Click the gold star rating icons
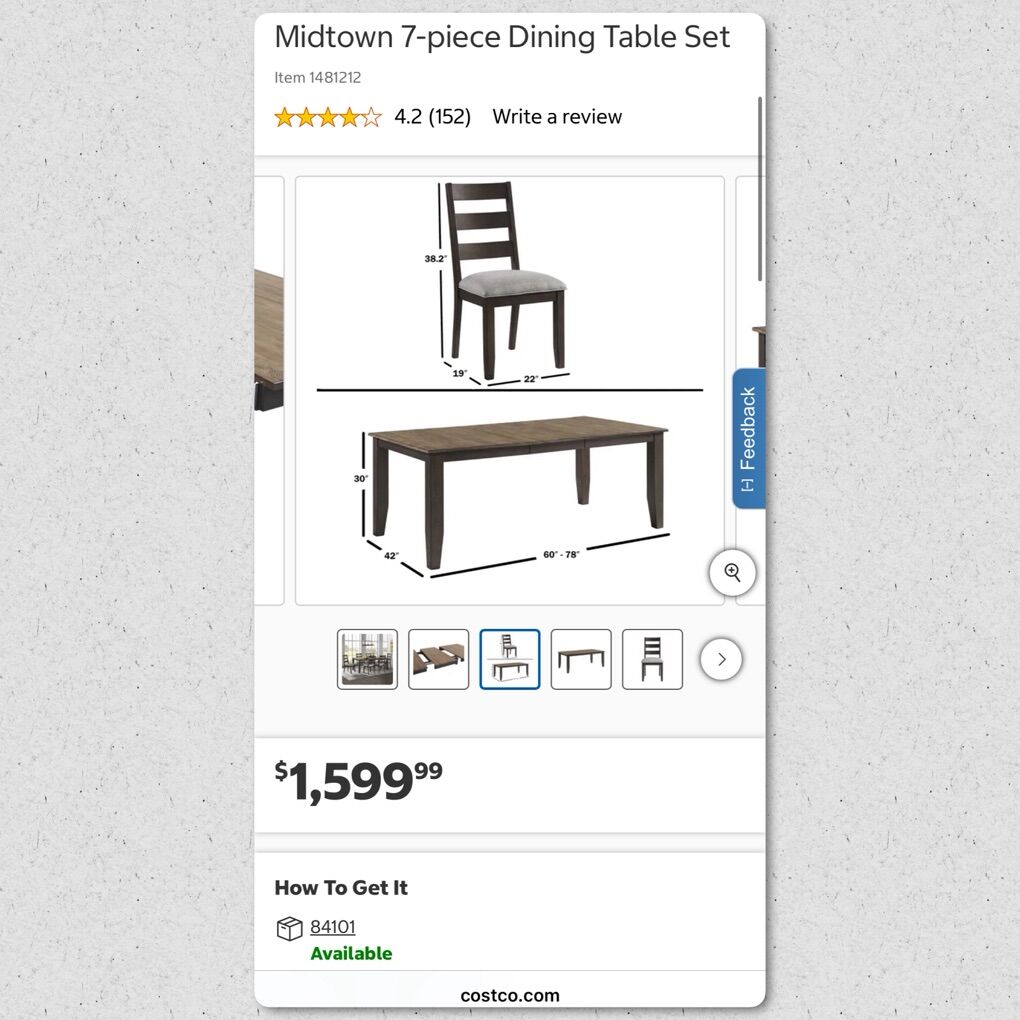This screenshot has width=1020, height=1020. 328,117
